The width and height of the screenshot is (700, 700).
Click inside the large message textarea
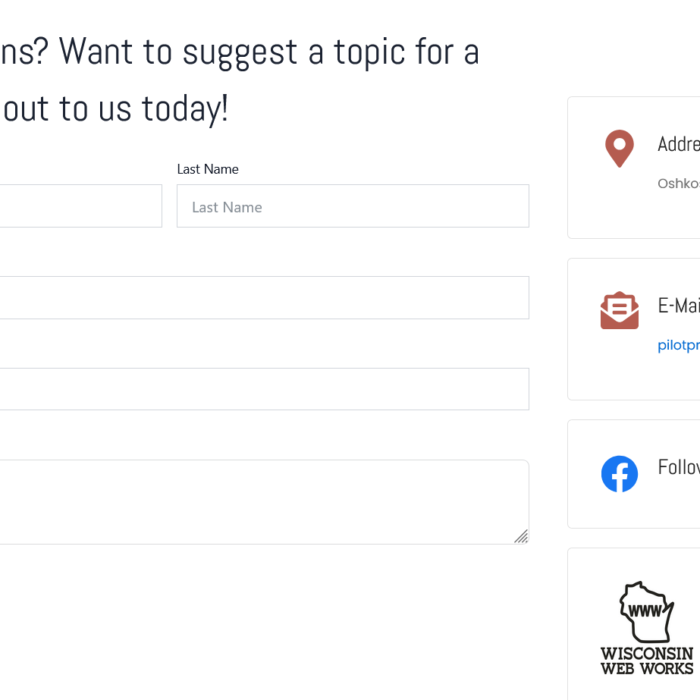[x=264, y=502]
